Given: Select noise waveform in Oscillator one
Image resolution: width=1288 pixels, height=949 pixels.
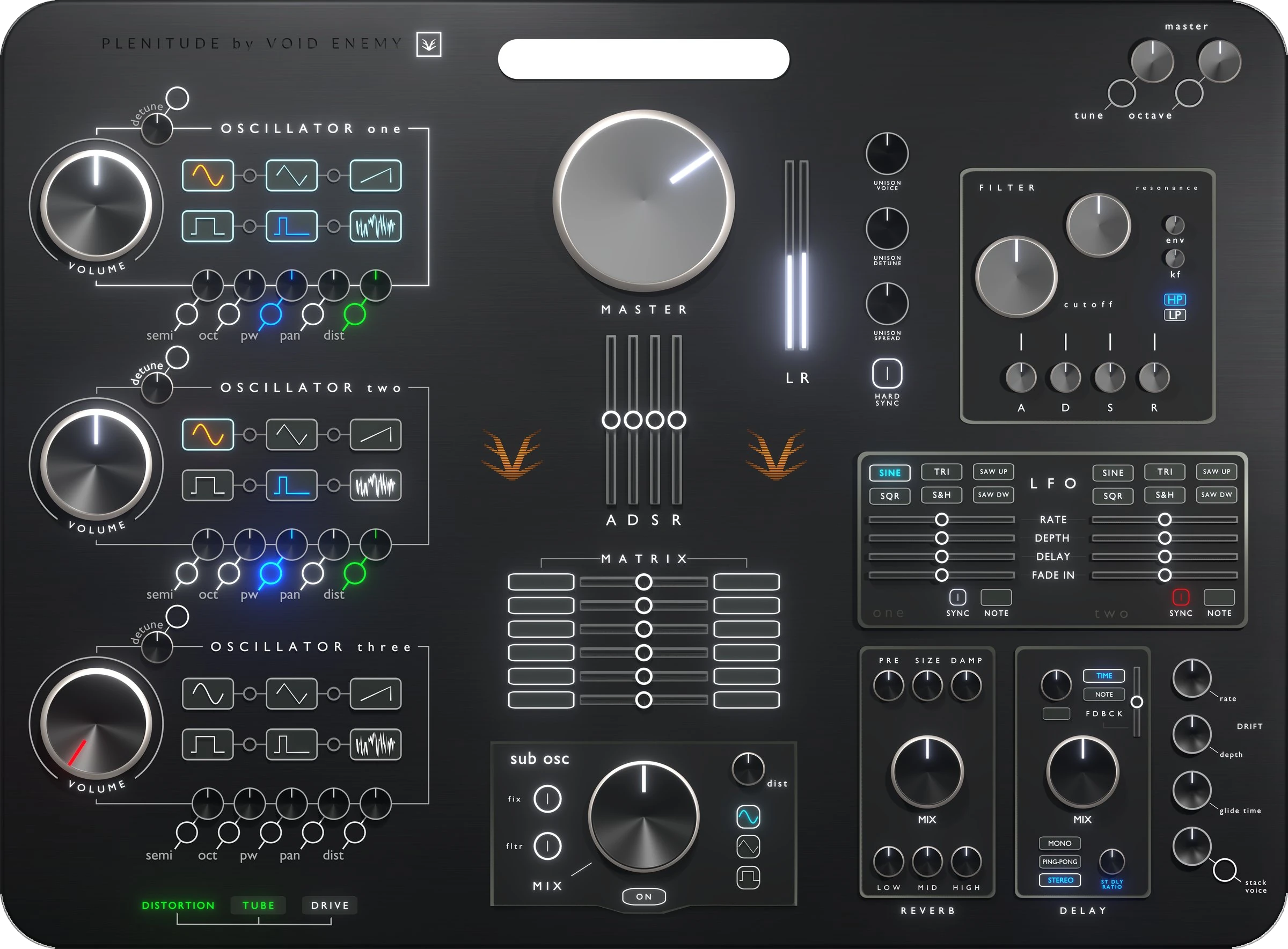Looking at the screenshot, I should pyautogui.click(x=376, y=227).
